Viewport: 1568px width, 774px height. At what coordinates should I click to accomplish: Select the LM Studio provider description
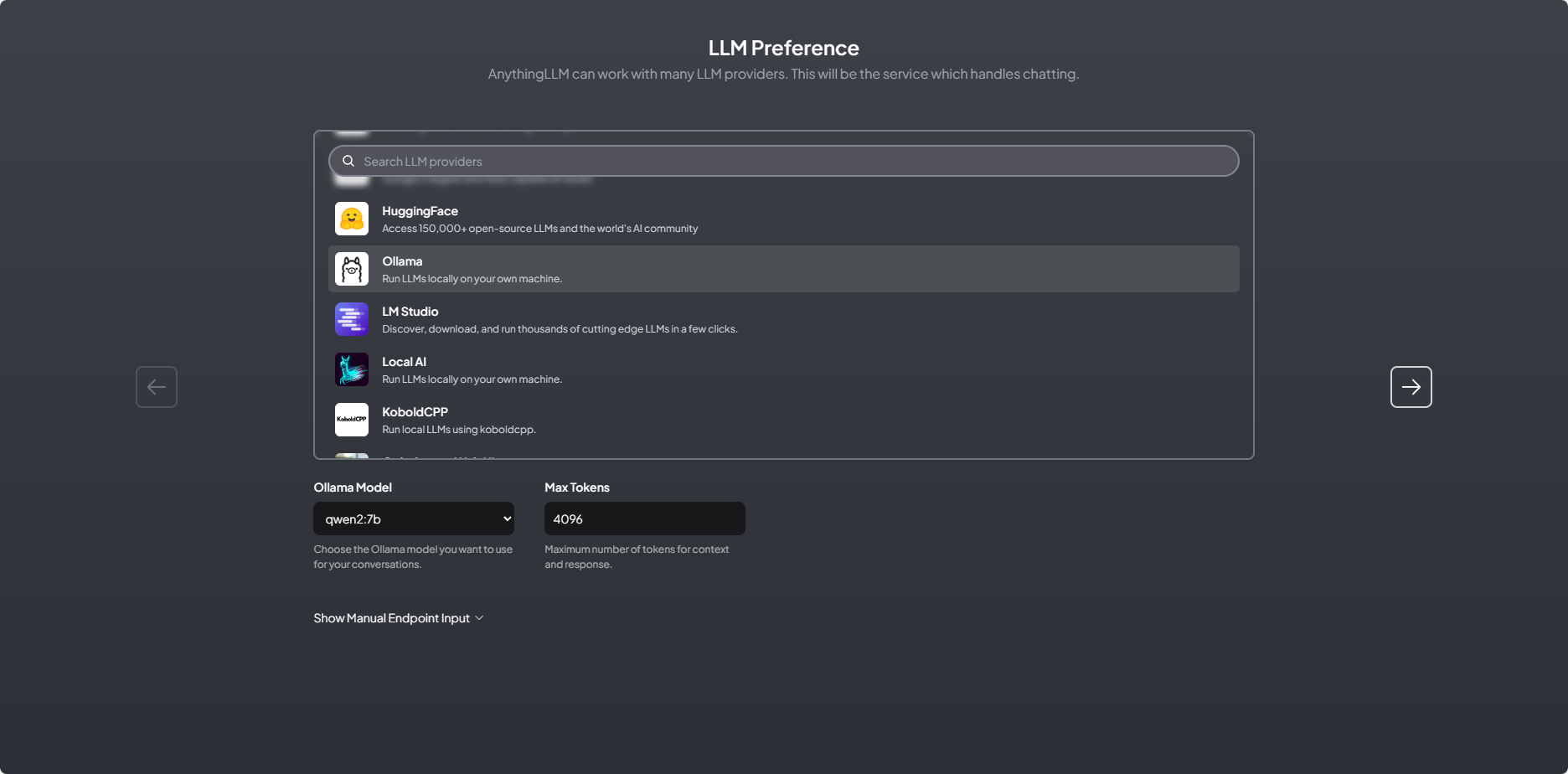560,329
